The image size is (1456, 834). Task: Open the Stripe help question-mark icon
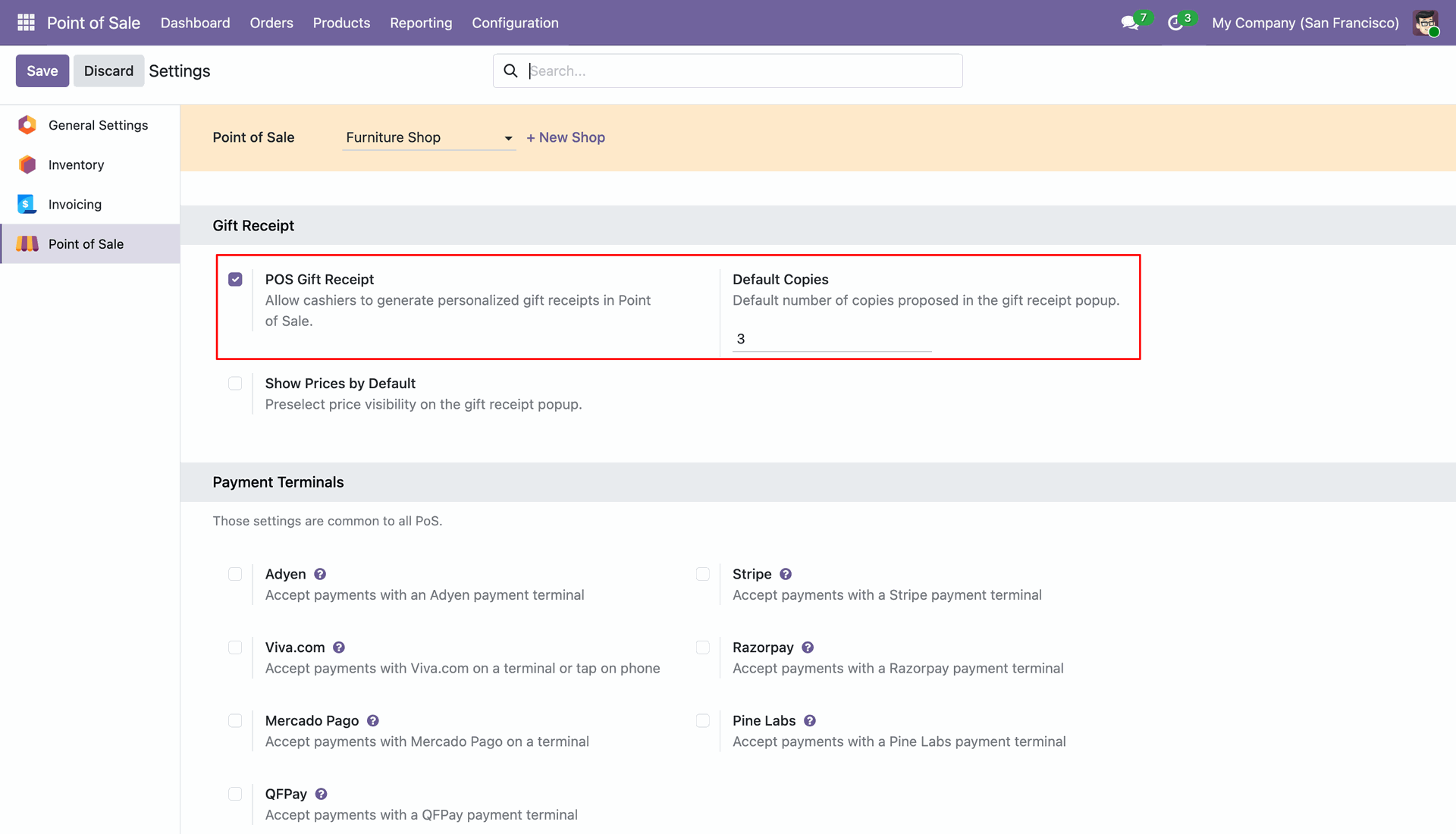pyautogui.click(x=786, y=574)
